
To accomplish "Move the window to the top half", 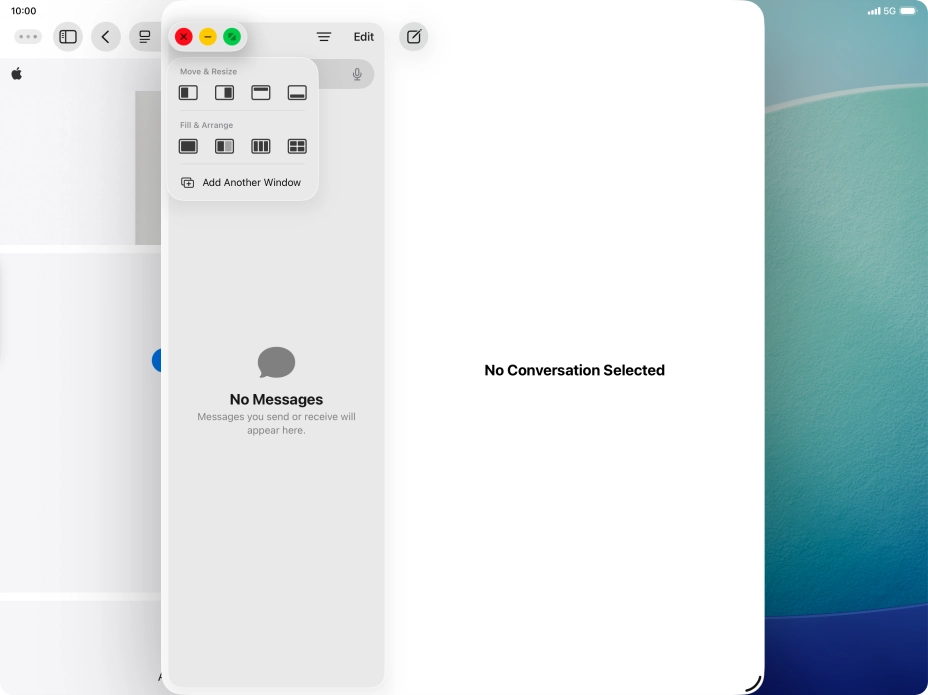I will (261, 92).
